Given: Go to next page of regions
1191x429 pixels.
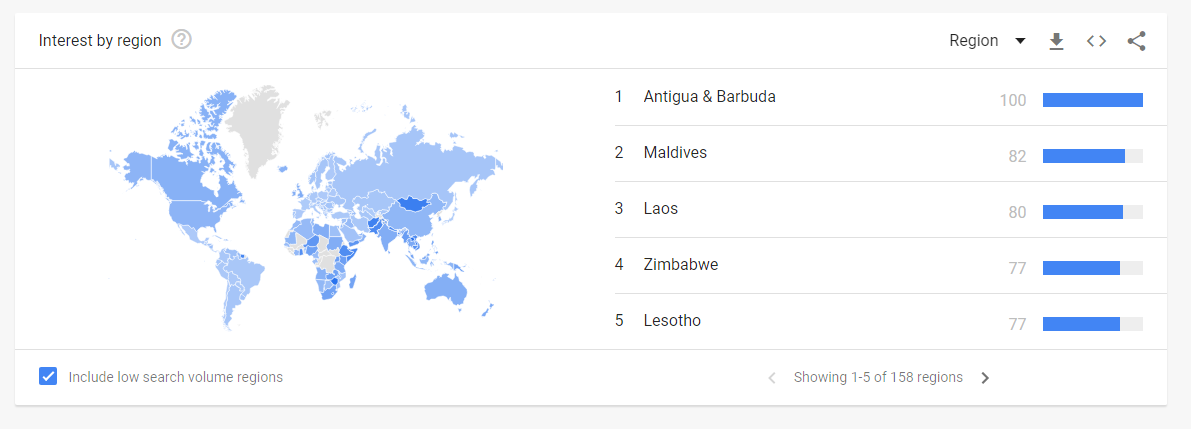Looking at the screenshot, I should [985, 377].
